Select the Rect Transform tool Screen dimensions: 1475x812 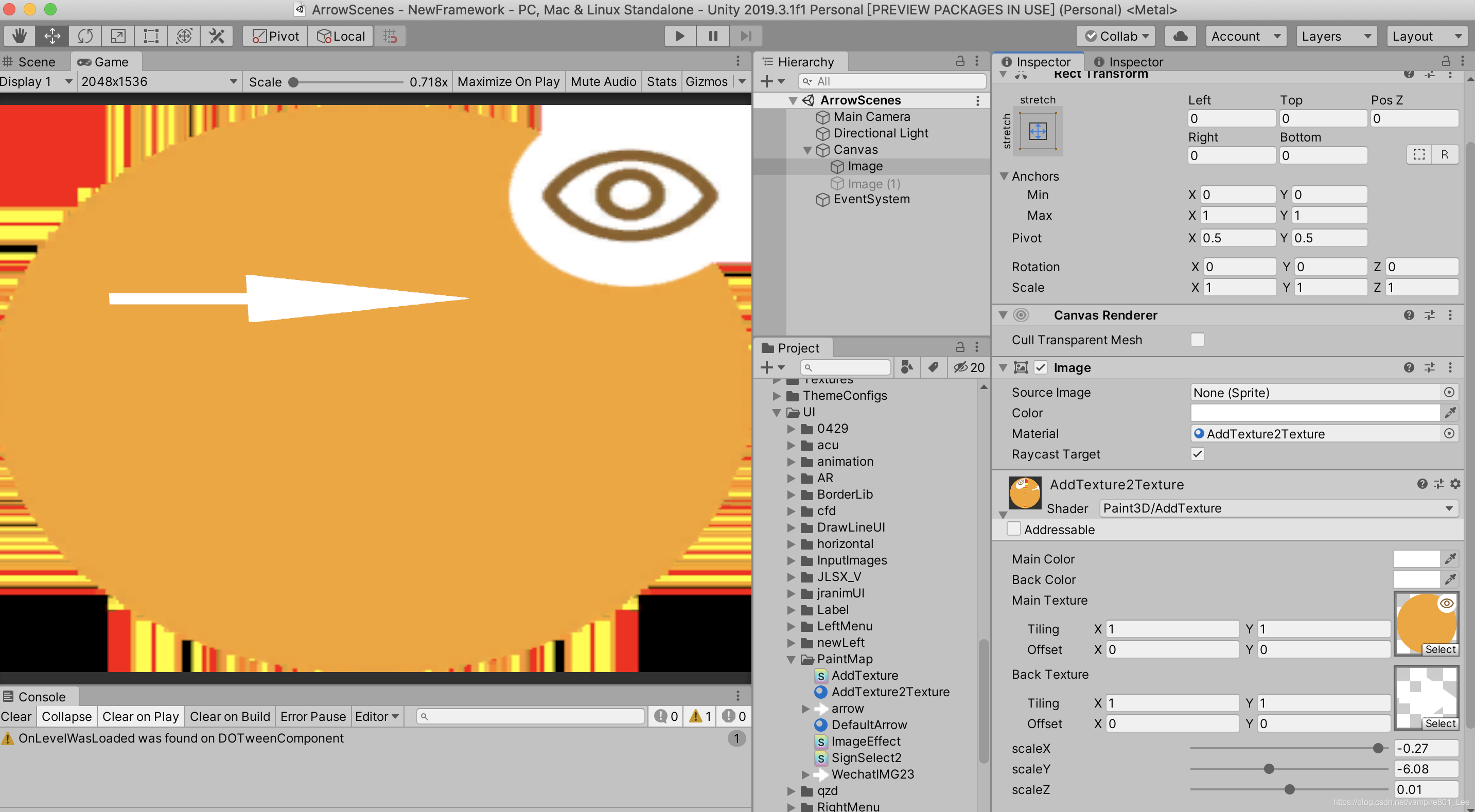click(x=151, y=36)
